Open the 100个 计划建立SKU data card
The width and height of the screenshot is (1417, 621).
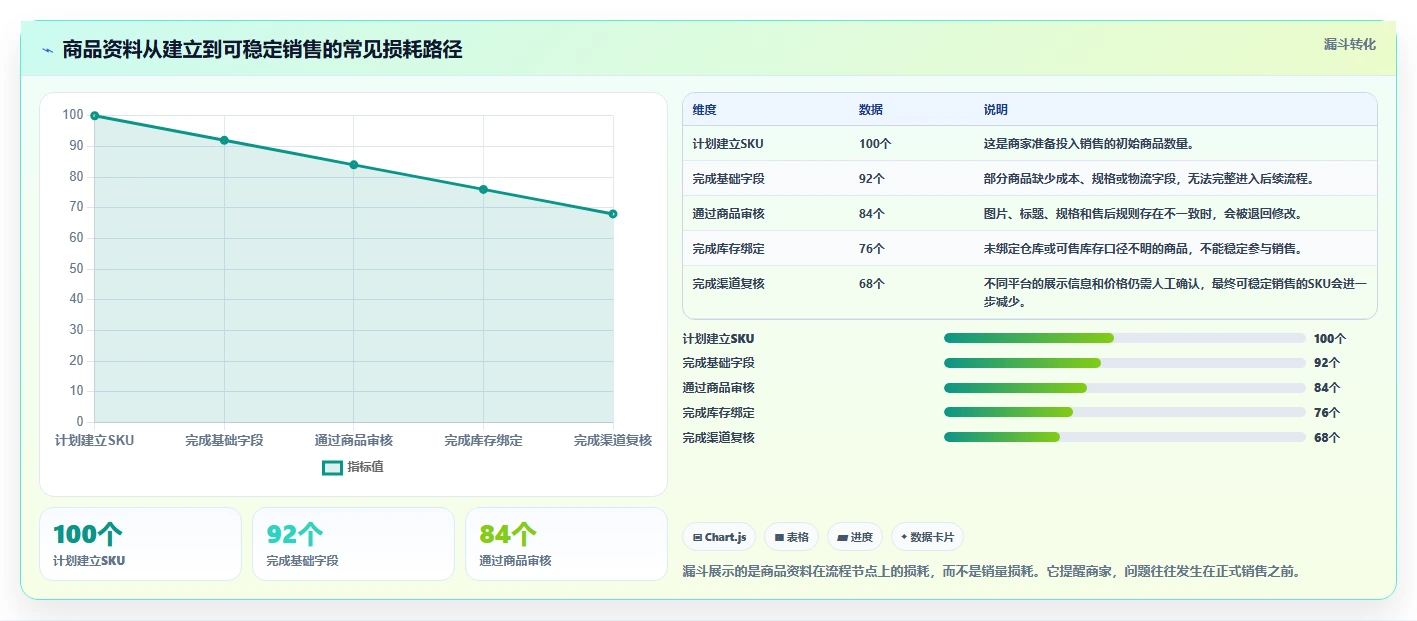(x=140, y=544)
